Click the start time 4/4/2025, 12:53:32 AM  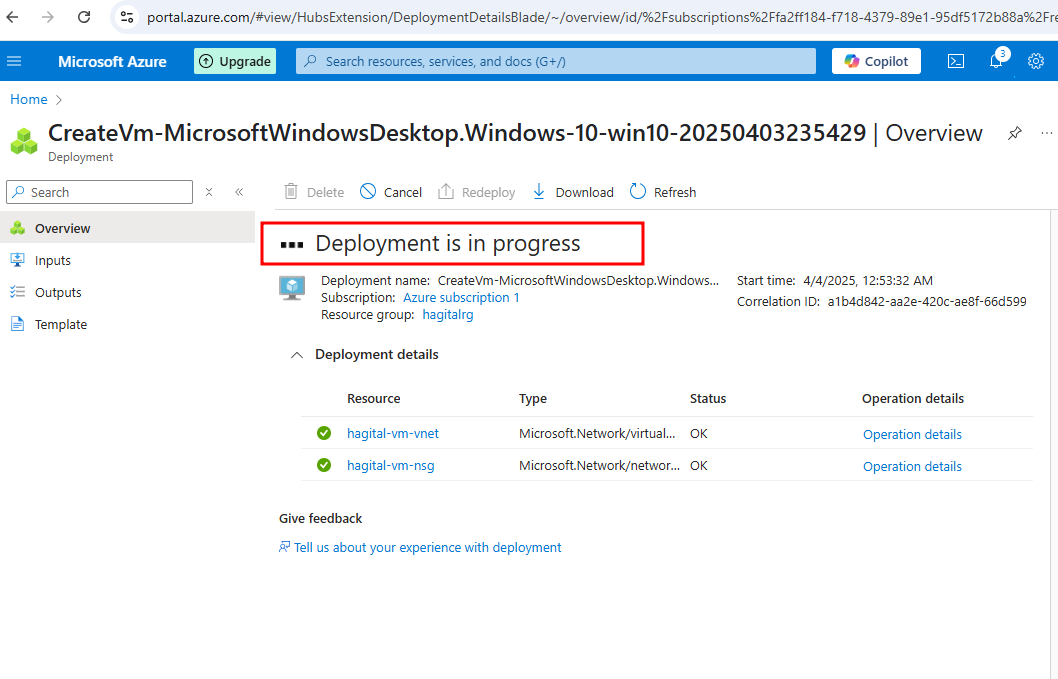868,281
